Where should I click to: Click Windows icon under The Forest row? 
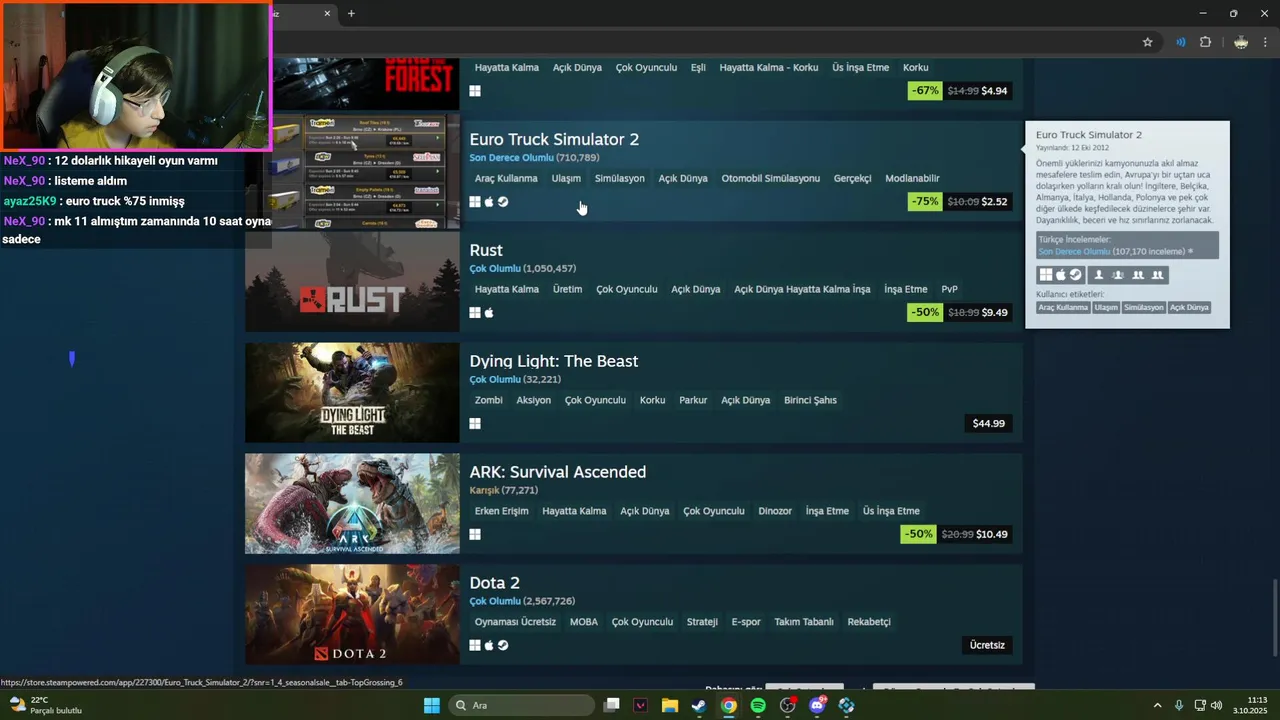point(475,91)
